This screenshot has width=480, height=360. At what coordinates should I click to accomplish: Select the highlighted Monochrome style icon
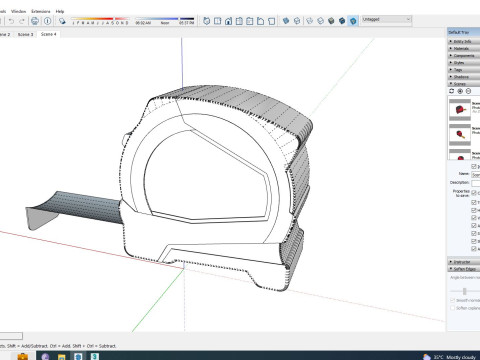(x=353, y=21)
